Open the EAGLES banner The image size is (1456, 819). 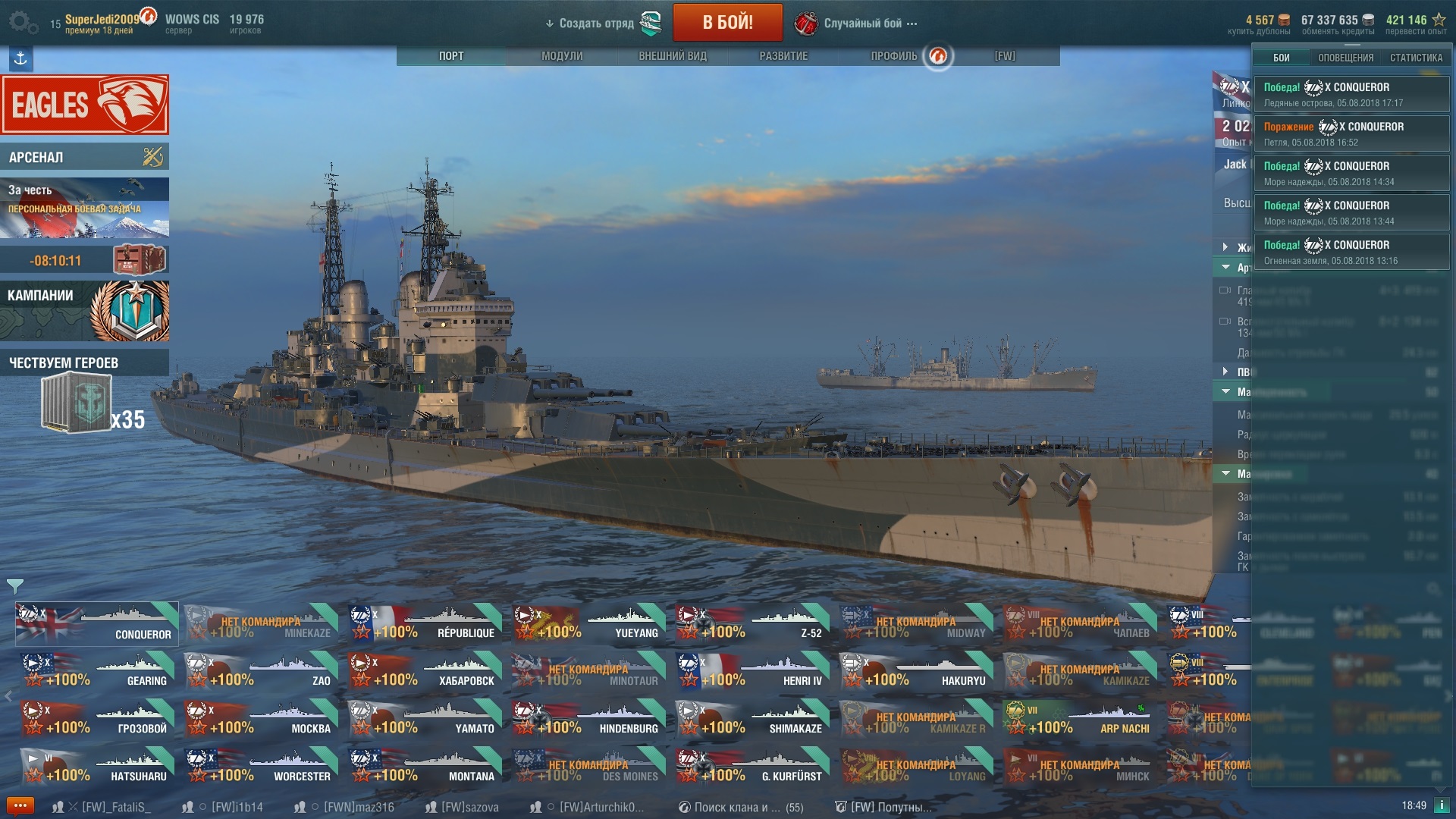click(x=85, y=105)
